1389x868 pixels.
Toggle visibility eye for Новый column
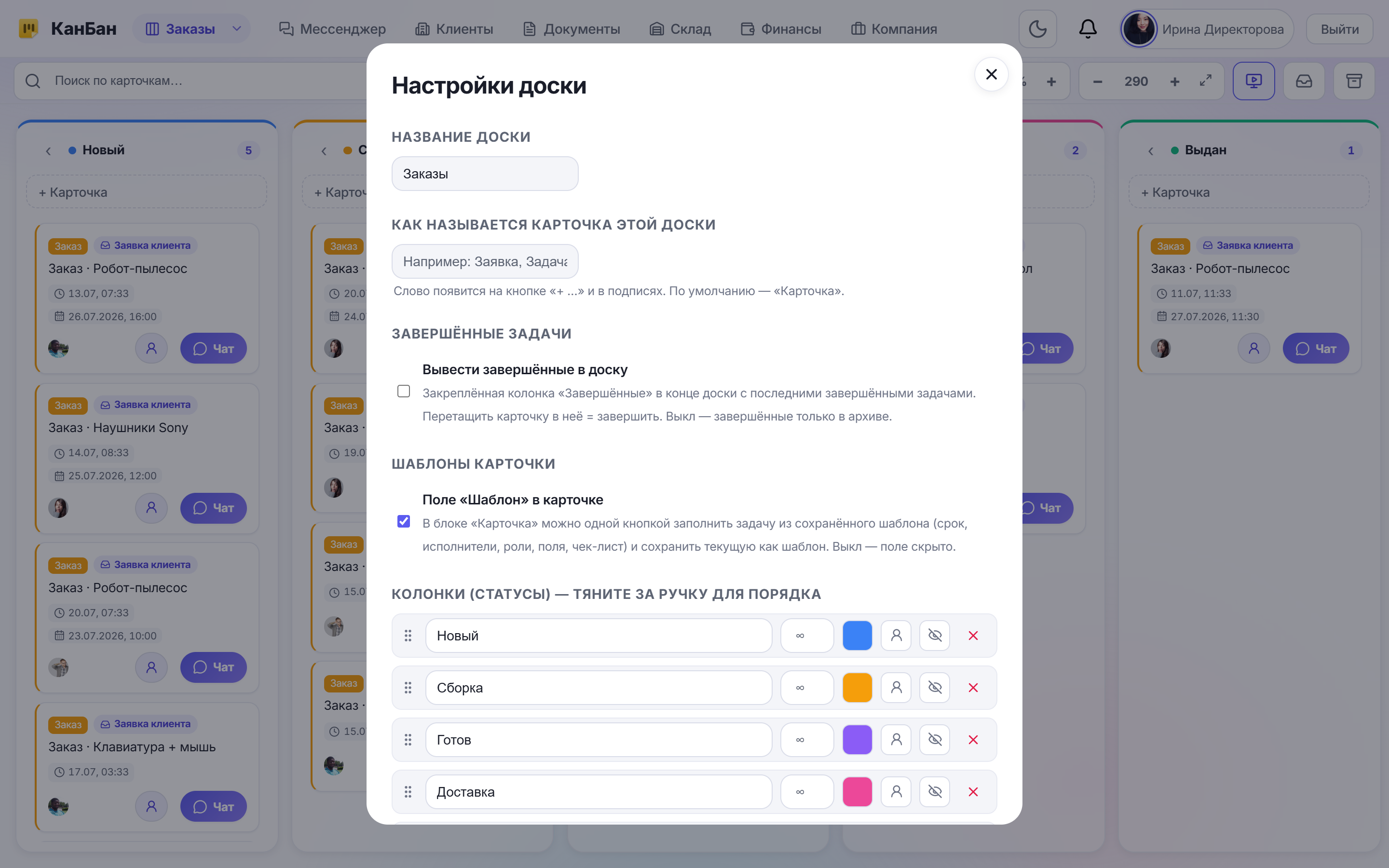pyautogui.click(x=934, y=636)
